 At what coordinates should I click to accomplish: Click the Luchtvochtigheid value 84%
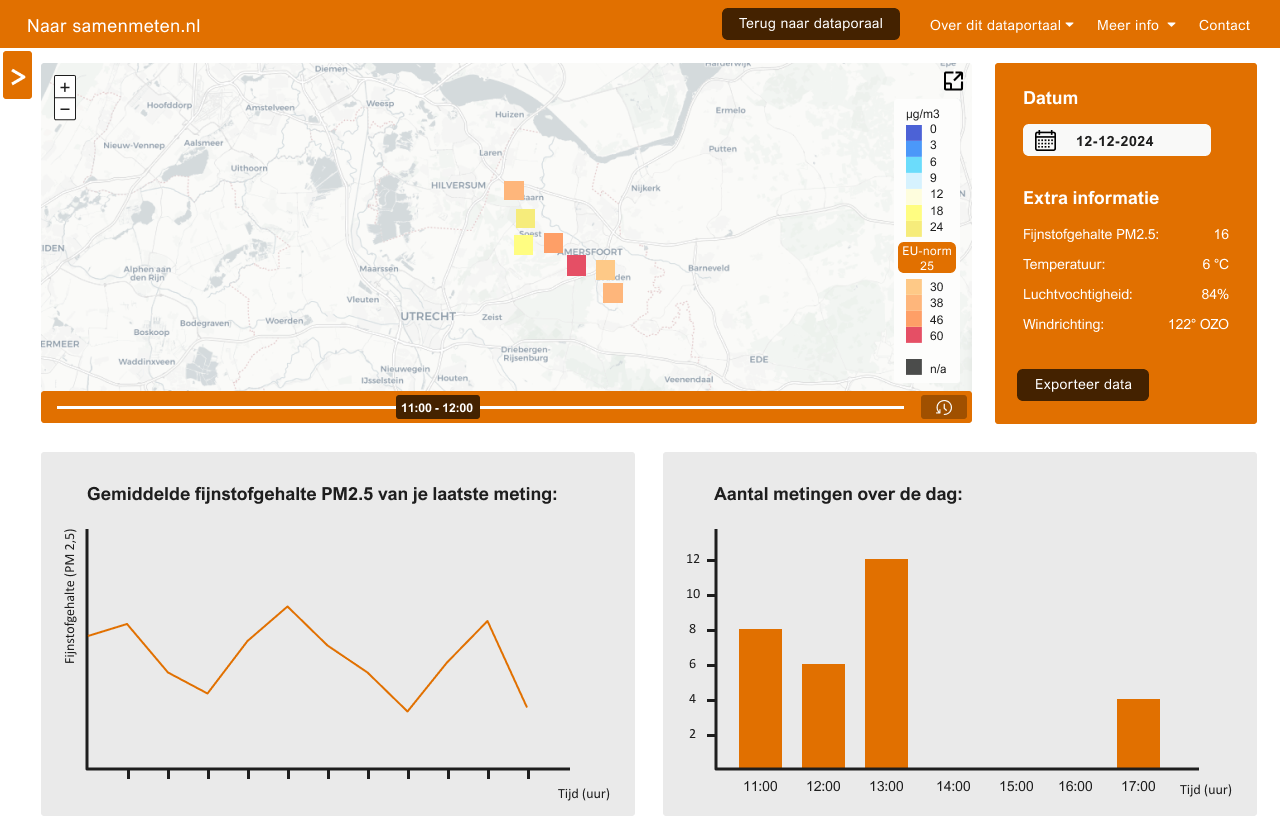tap(1215, 295)
